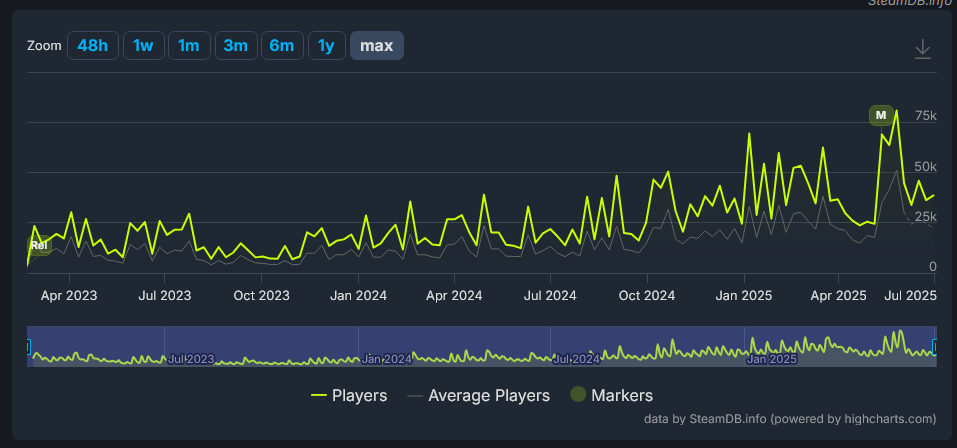Open the chart download menu icon
This screenshot has width=957, height=448.
923,49
